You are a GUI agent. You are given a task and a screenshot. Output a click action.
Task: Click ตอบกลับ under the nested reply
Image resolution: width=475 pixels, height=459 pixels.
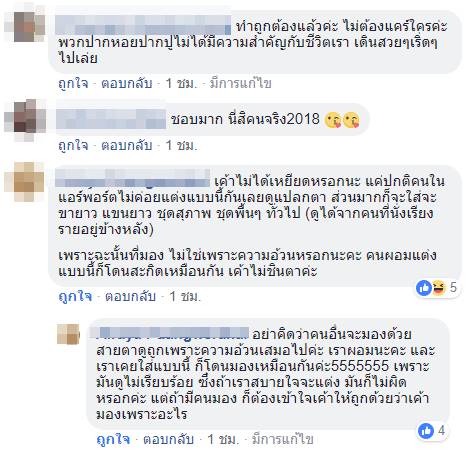pos(168,439)
